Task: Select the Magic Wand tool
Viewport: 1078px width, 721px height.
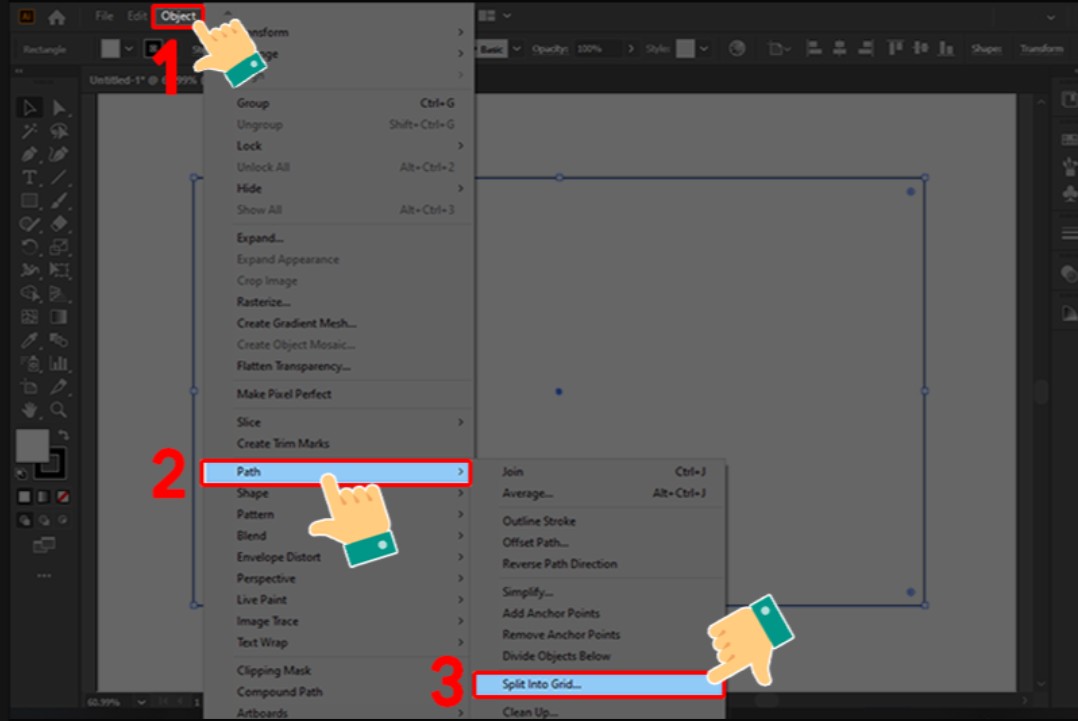Action: [30, 131]
